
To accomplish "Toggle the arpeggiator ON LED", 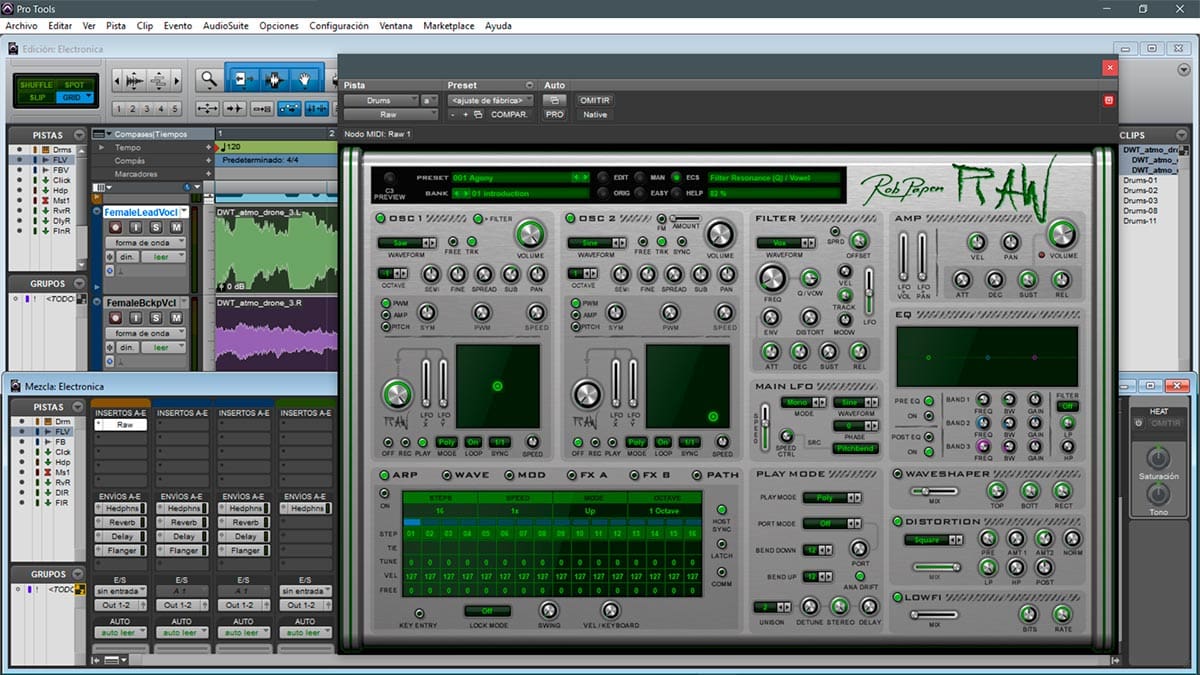I will pos(385,493).
